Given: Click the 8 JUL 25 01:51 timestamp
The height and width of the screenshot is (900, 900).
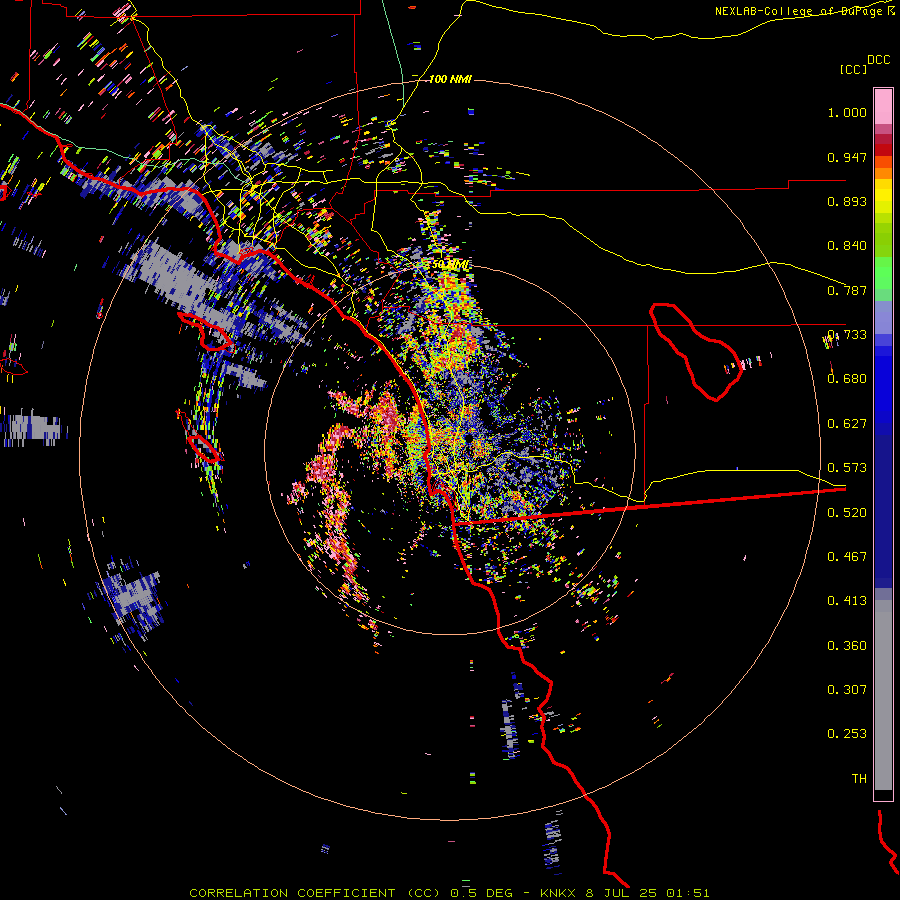Looking at the screenshot, I should tap(647, 893).
